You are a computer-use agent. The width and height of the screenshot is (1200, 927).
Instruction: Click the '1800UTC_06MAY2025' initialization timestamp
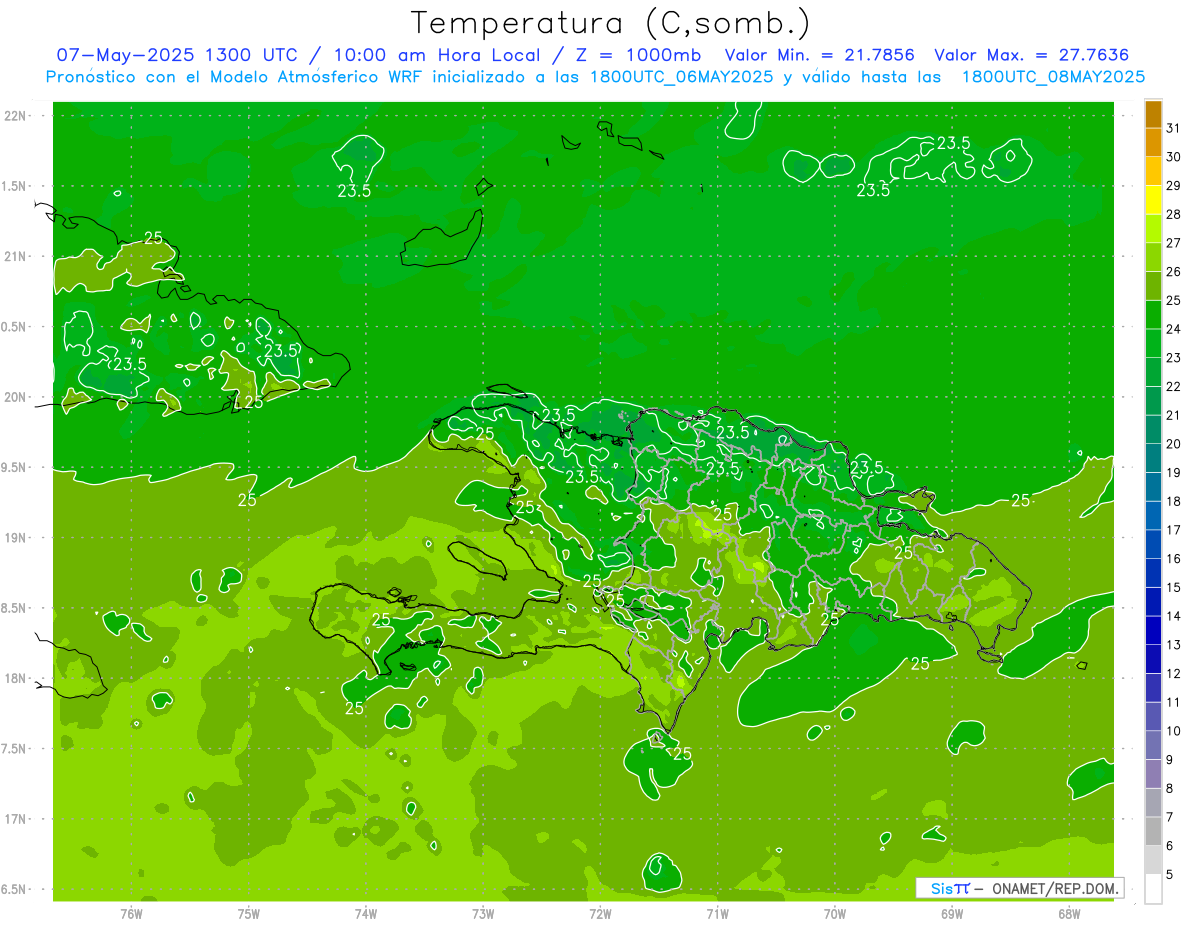(x=679, y=77)
